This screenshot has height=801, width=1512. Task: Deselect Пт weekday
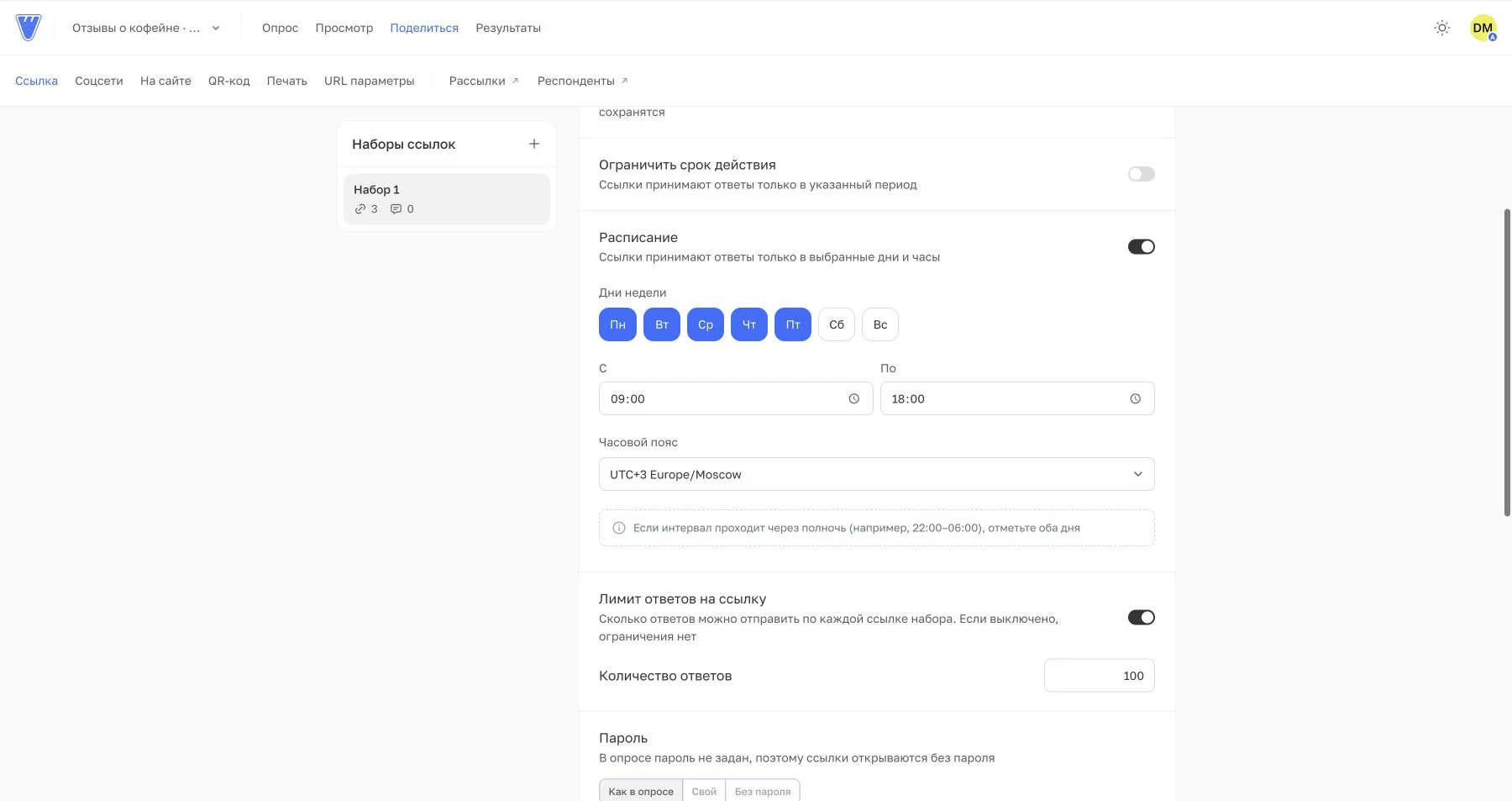click(x=793, y=324)
